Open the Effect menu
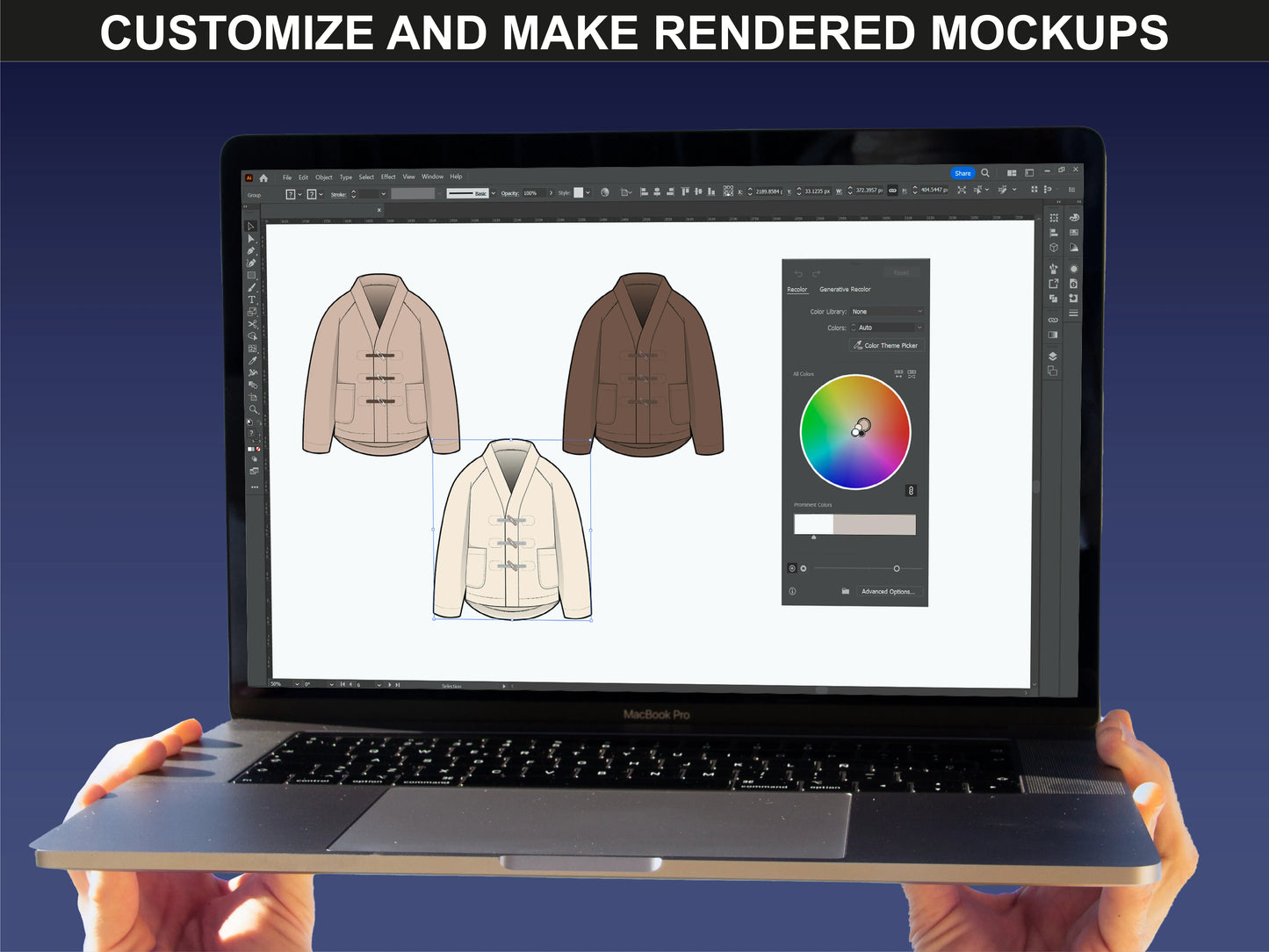The image size is (1269, 952). click(388, 177)
